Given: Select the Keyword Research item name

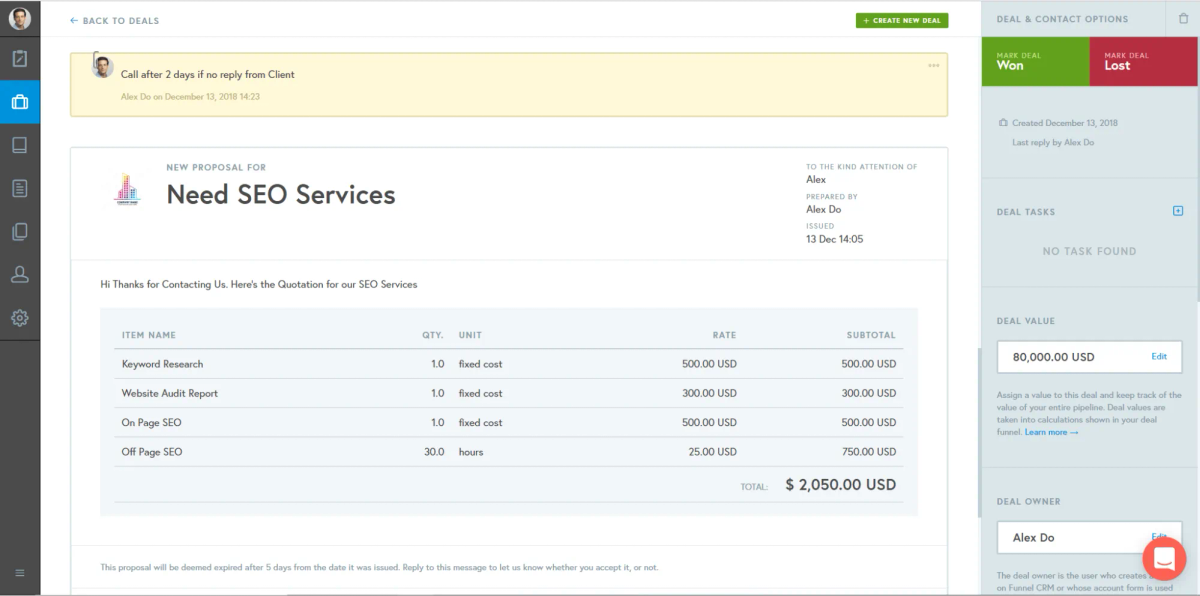Looking at the screenshot, I should pos(162,364).
